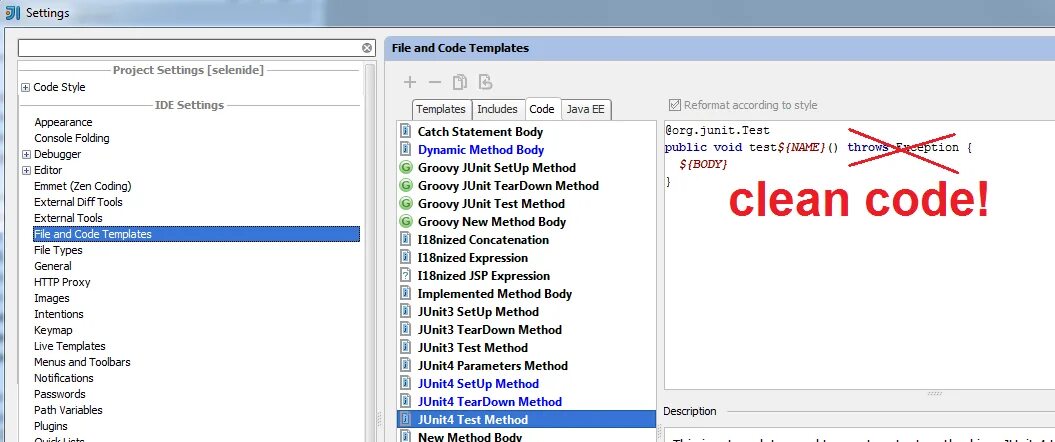This screenshot has width=1055, height=442.
Task: Click the Catch Statement Body file icon
Action: point(405,131)
